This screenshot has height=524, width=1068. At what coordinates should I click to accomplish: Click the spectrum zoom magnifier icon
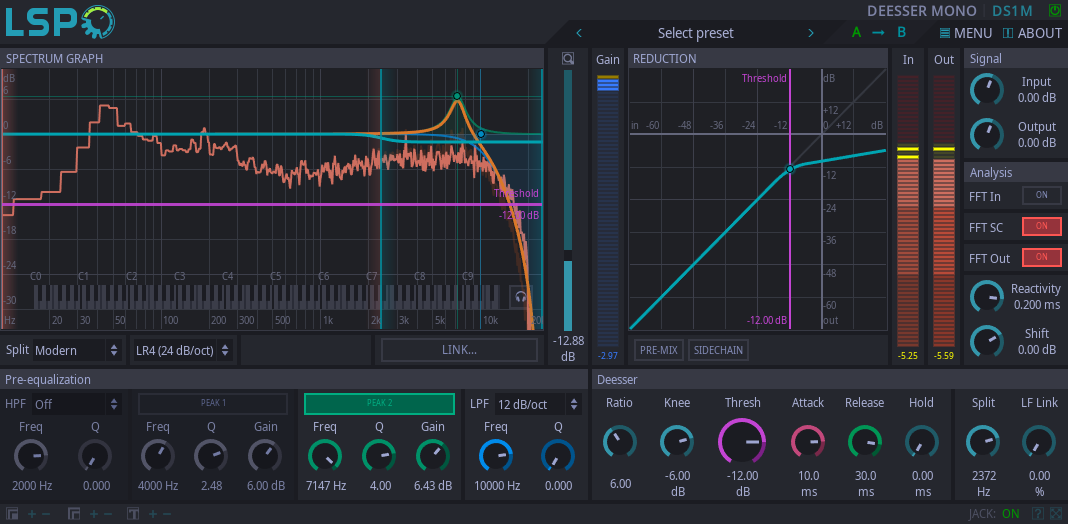(x=568, y=59)
